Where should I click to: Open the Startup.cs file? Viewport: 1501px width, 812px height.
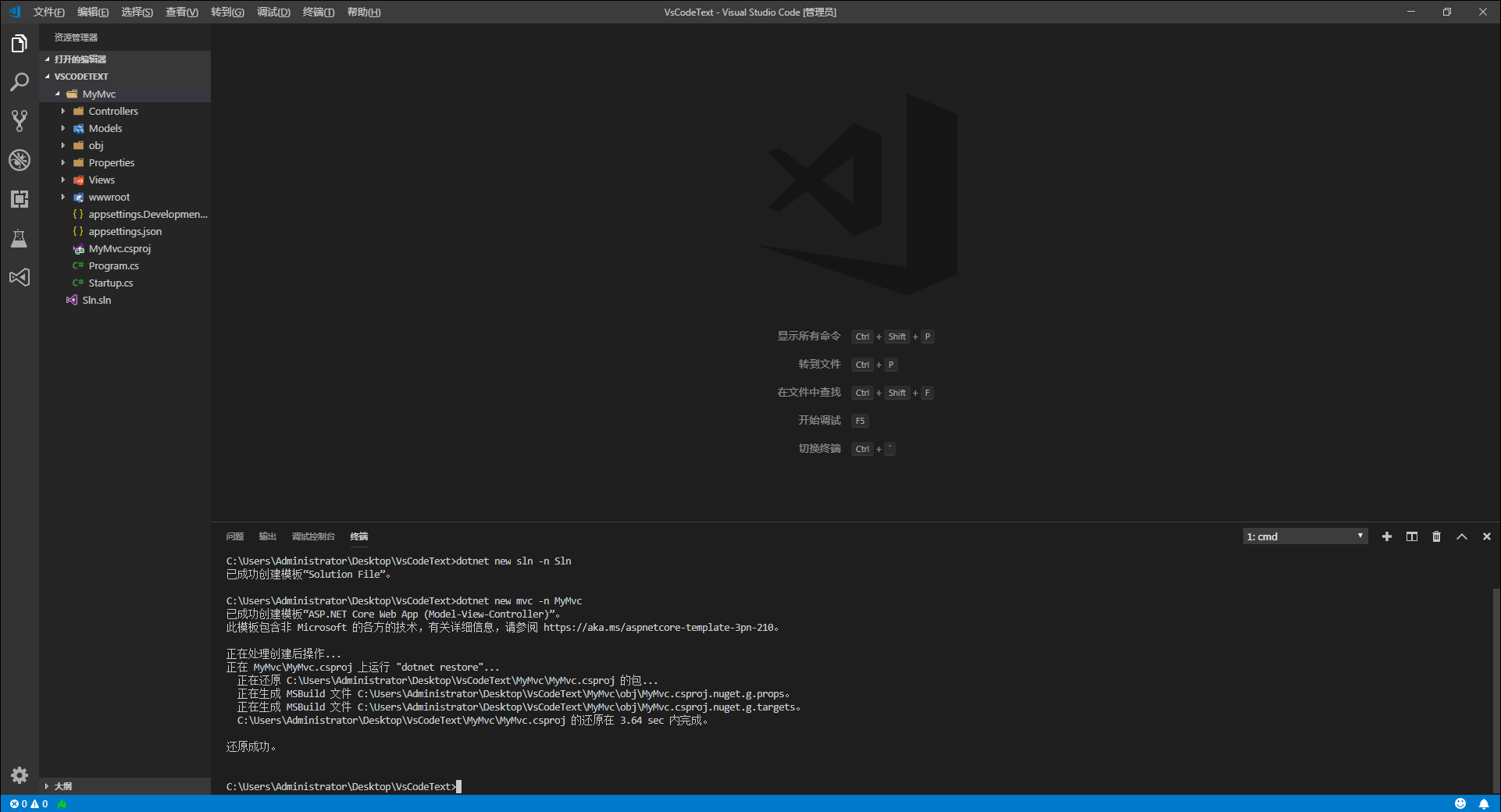[x=111, y=282]
